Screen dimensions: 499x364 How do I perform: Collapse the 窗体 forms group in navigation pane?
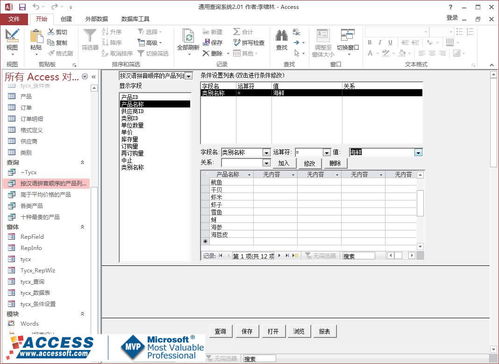coord(82,227)
